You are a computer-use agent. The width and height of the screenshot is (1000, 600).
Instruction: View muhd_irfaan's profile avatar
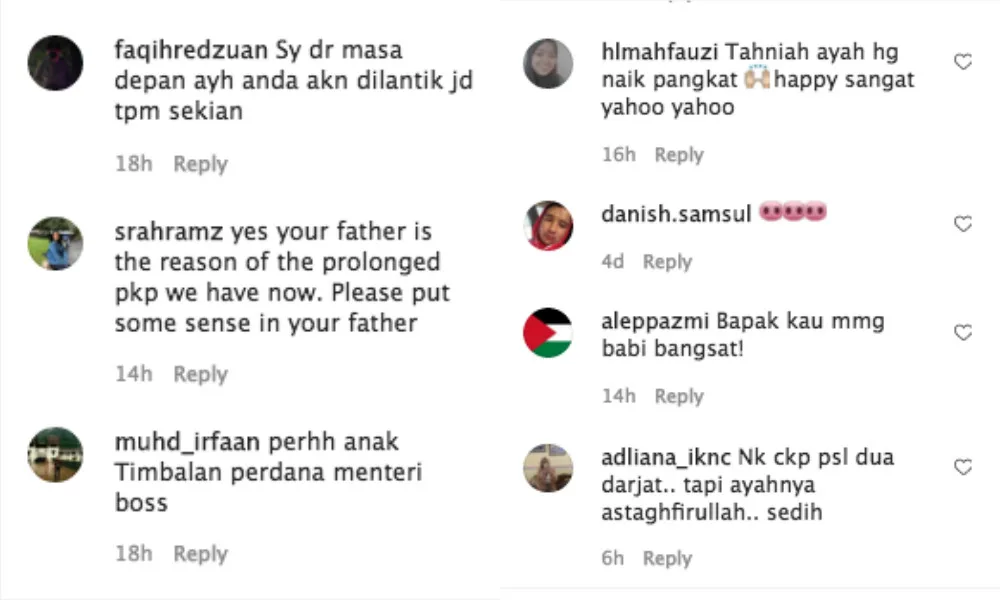(55, 455)
